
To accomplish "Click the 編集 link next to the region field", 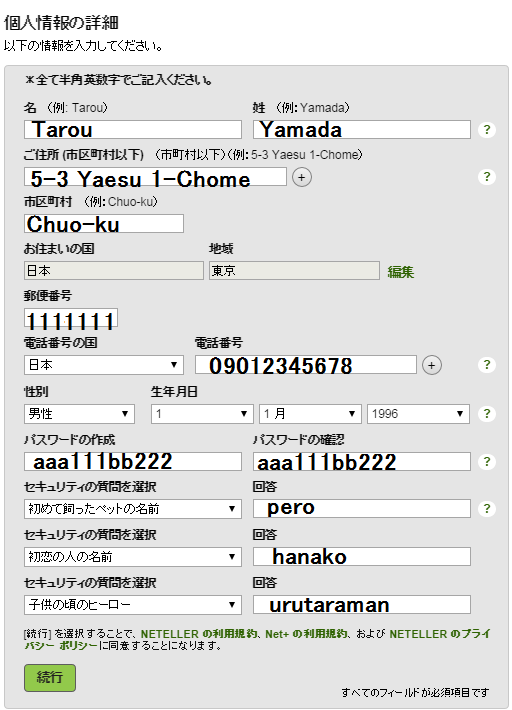I will pyautogui.click(x=401, y=272).
